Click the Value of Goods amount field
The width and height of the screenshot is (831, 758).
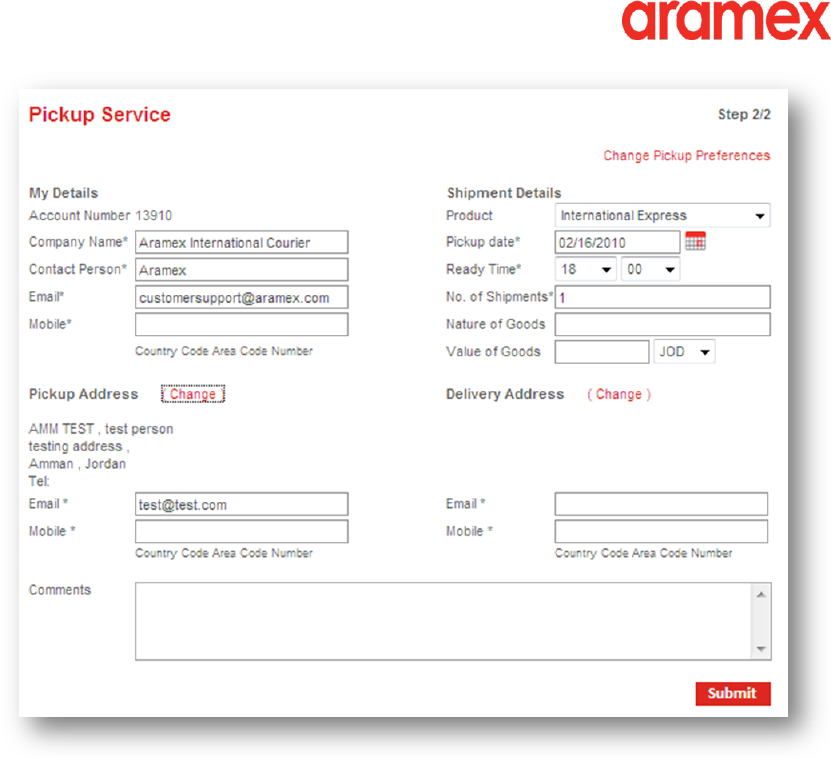pos(602,352)
